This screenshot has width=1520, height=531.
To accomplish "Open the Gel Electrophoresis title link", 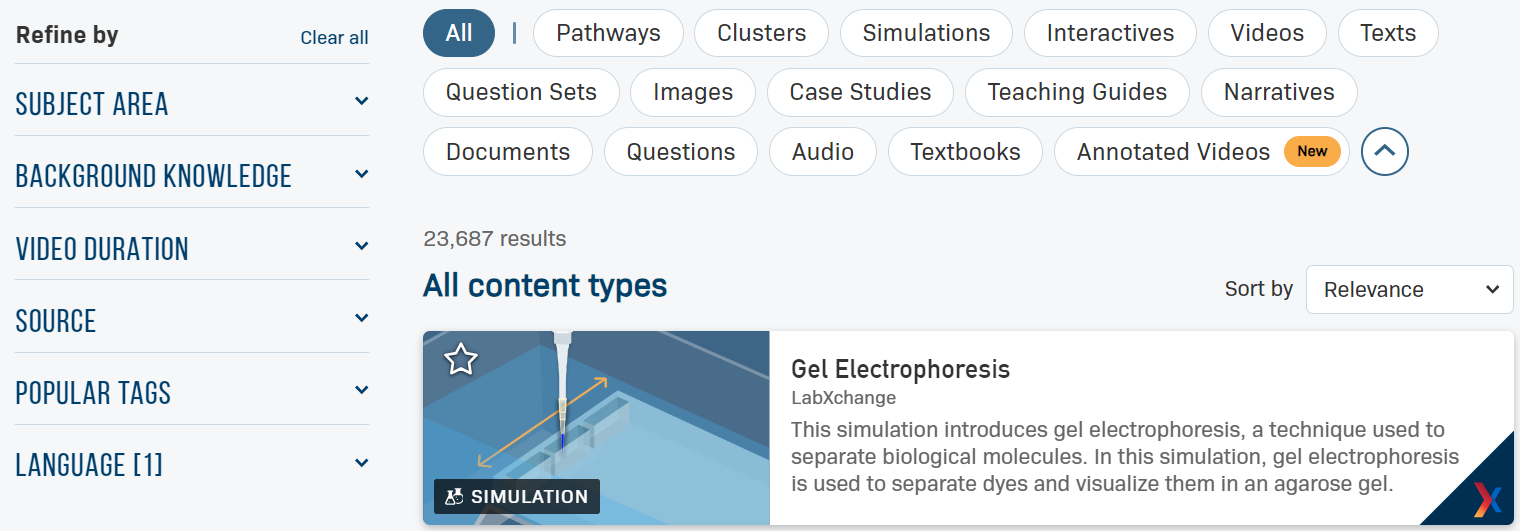I will (900, 369).
